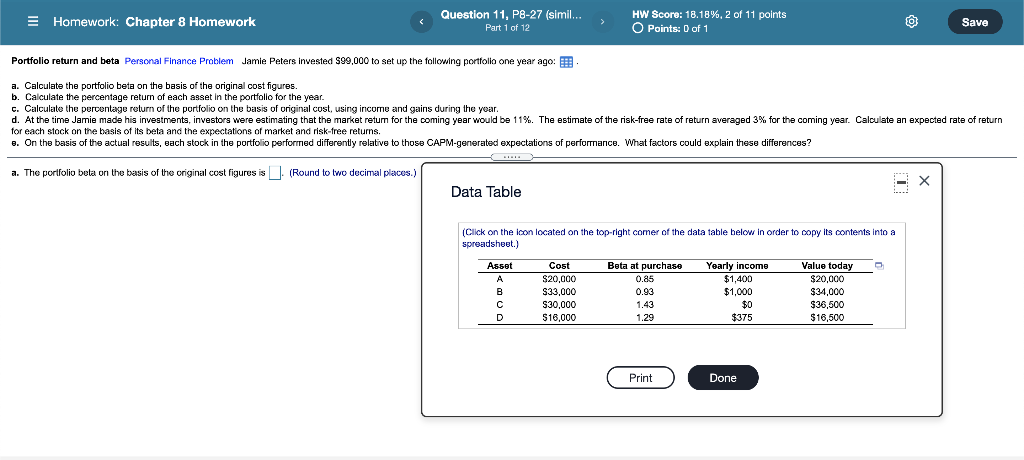The image size is (1024, 460).
Task: Select Asset B cost $33,000 cell
Action: (559, 292)
